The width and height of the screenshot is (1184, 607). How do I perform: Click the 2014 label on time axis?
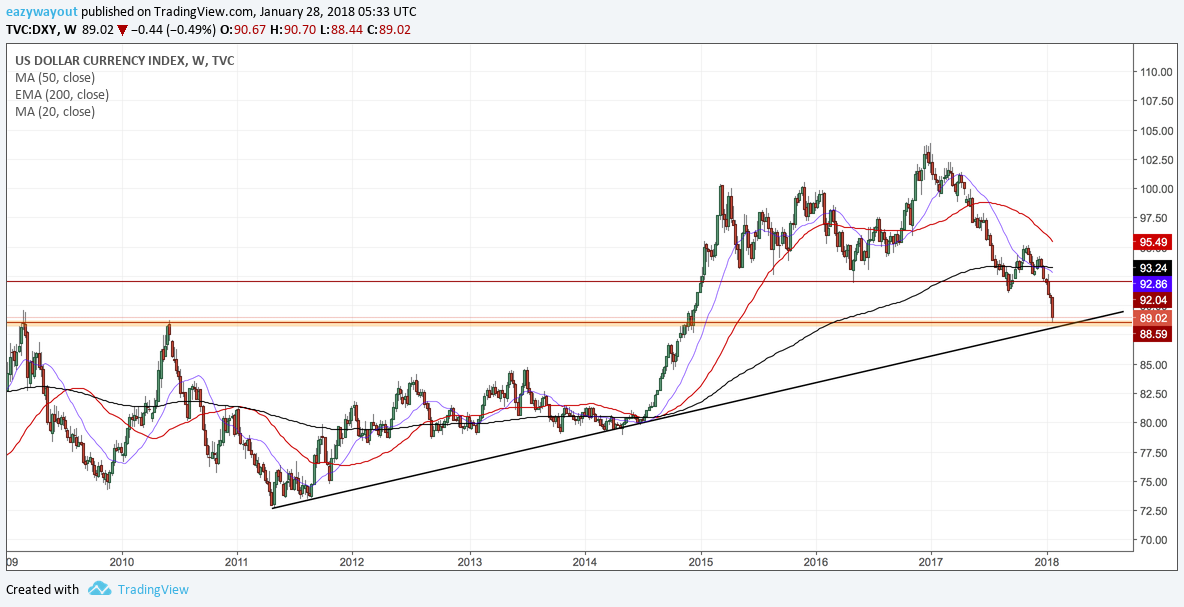tap(584, 562)
